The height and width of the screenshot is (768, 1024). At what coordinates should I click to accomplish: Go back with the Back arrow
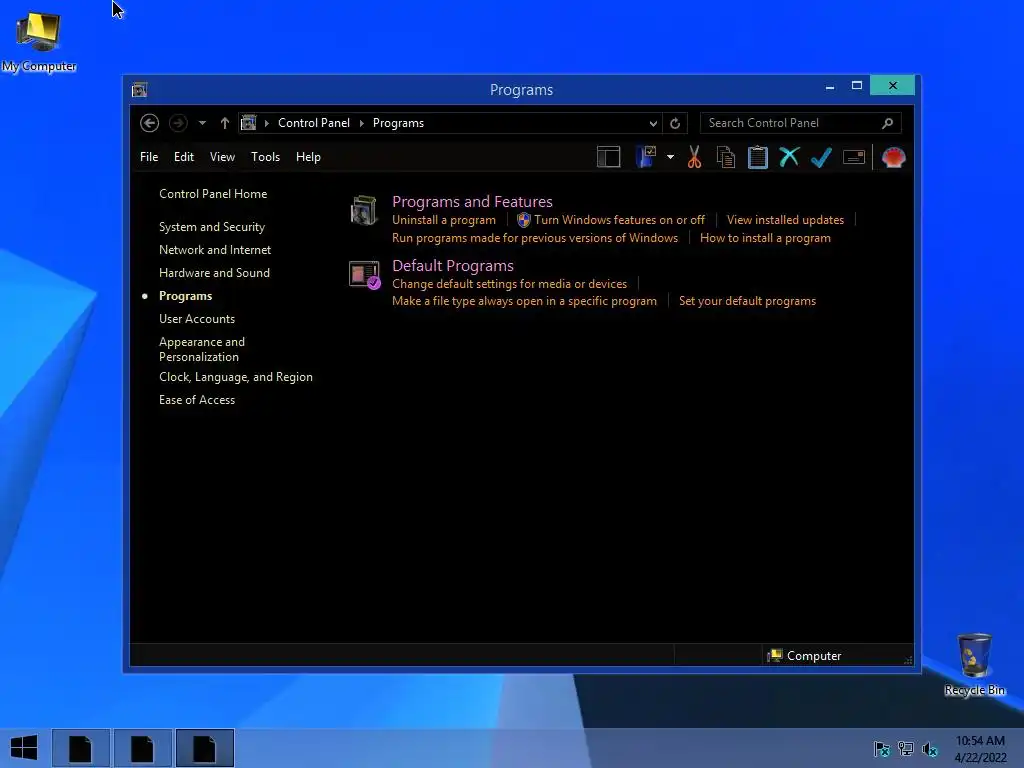(x=150, y=123)
